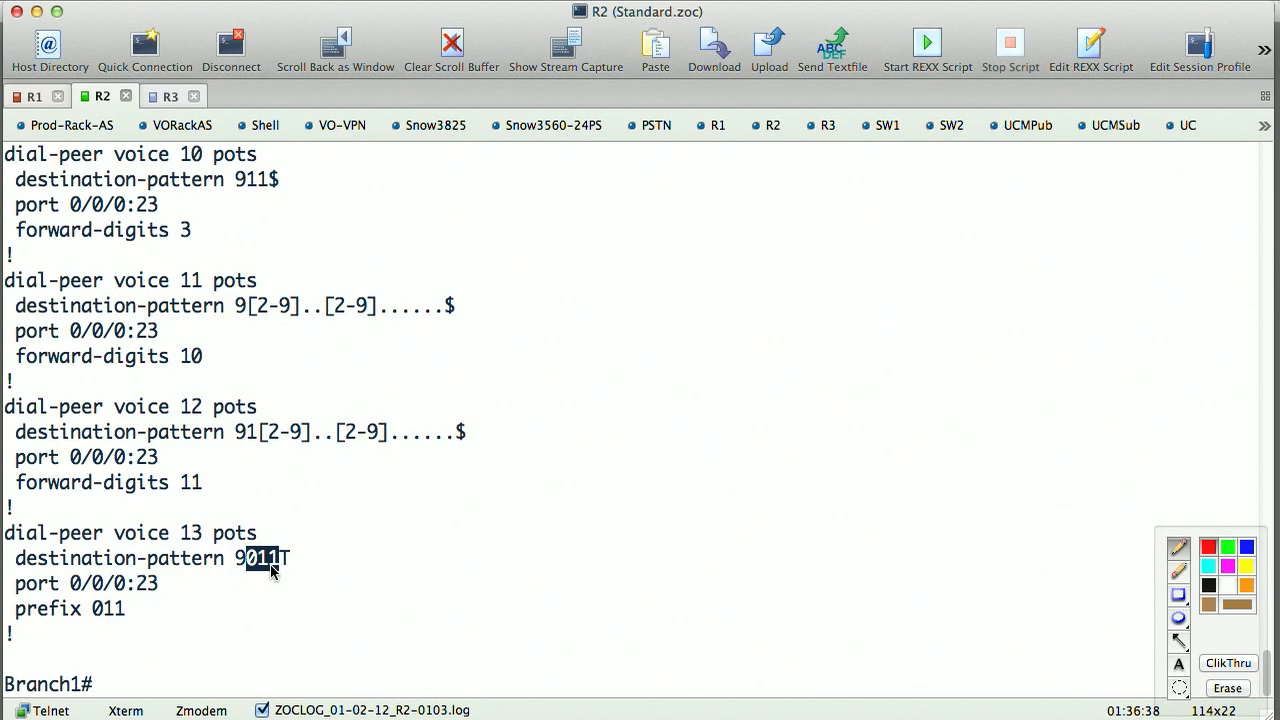Connect to UC host button

point(1181,126)
